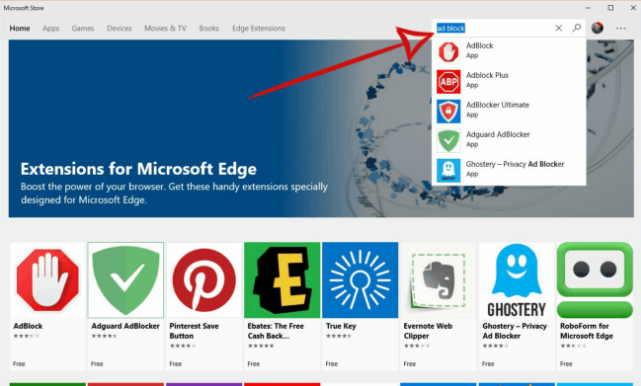Choose the 'Adguard AdBlocker' suggestion text
This screenshot has height=386, width=641.
tap(498, 134)
